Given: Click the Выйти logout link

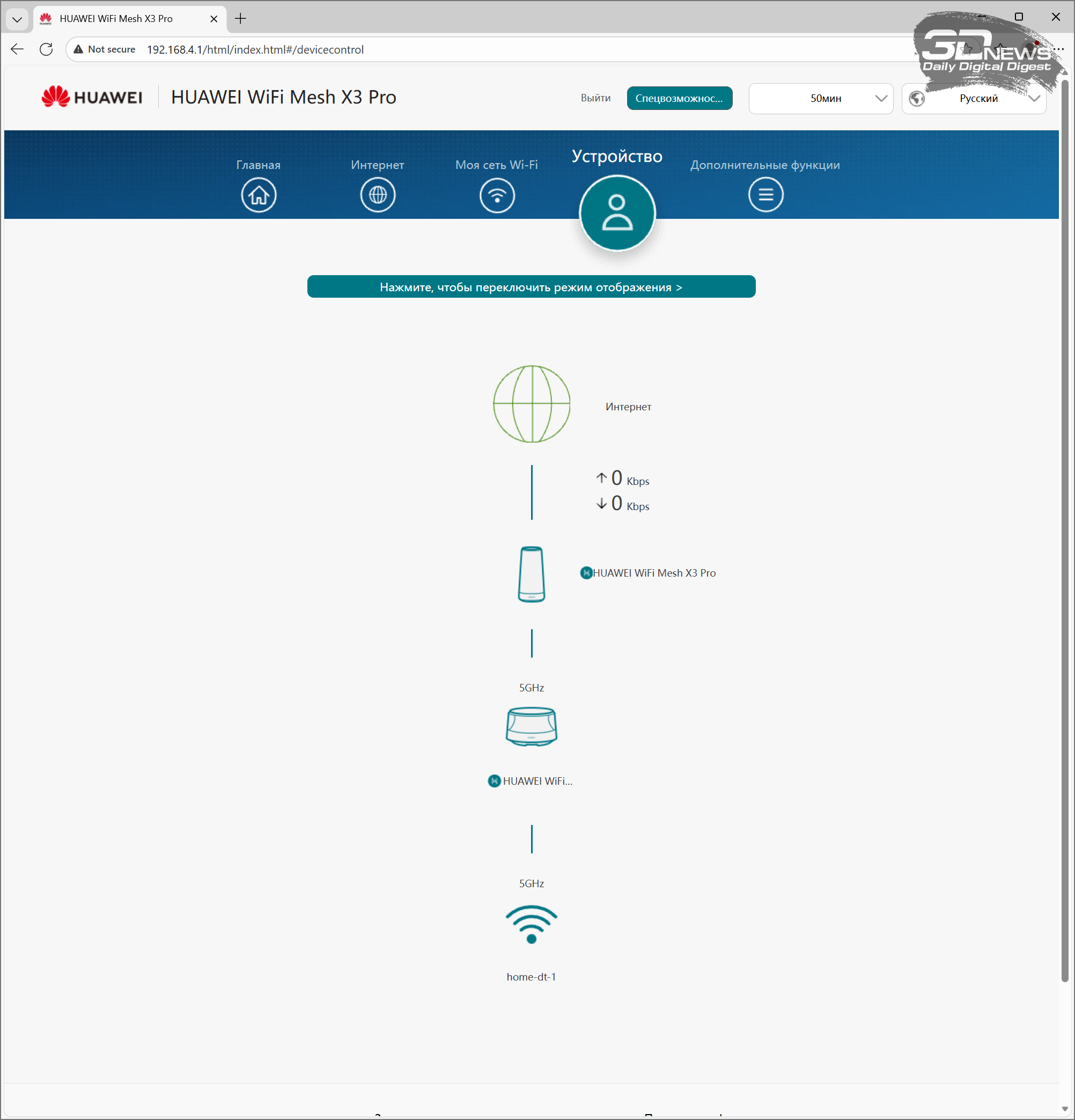Looking at the screenshot, I should tap(595, 98).
